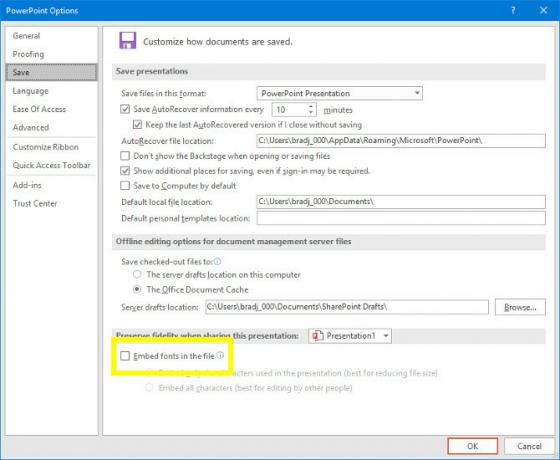The width and height of the screenshot is (560, 460).
Task: Decrease AutoRecover minutes with the down arrow
Action: tap(311, 112)
